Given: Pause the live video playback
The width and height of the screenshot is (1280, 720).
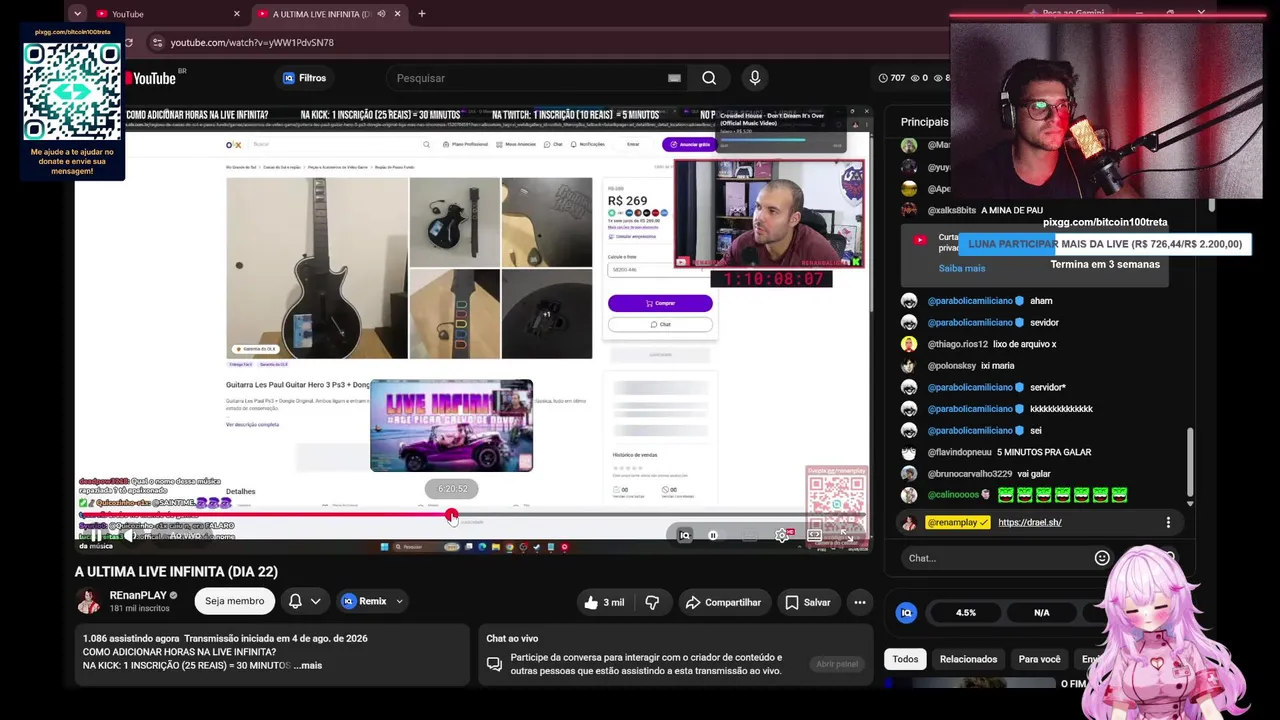Looking at the screenshot, I should coord(95,535).
